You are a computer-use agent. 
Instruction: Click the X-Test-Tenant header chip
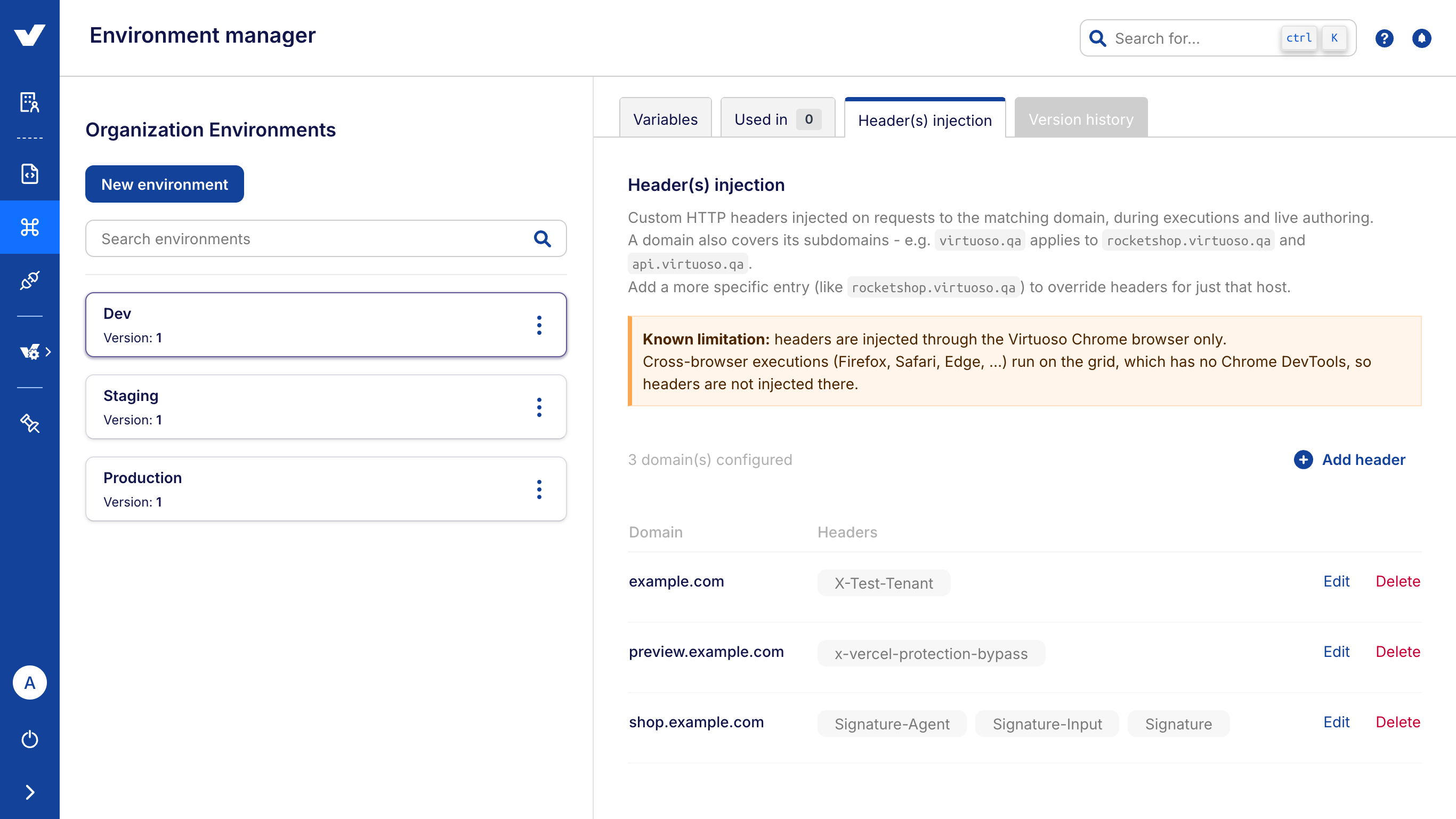point(884,583)
